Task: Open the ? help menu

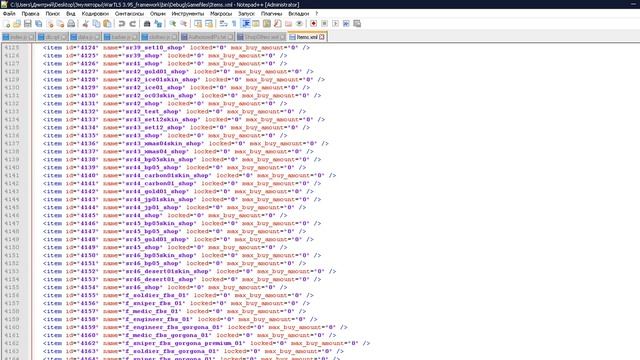Action: tap(317, 13)
